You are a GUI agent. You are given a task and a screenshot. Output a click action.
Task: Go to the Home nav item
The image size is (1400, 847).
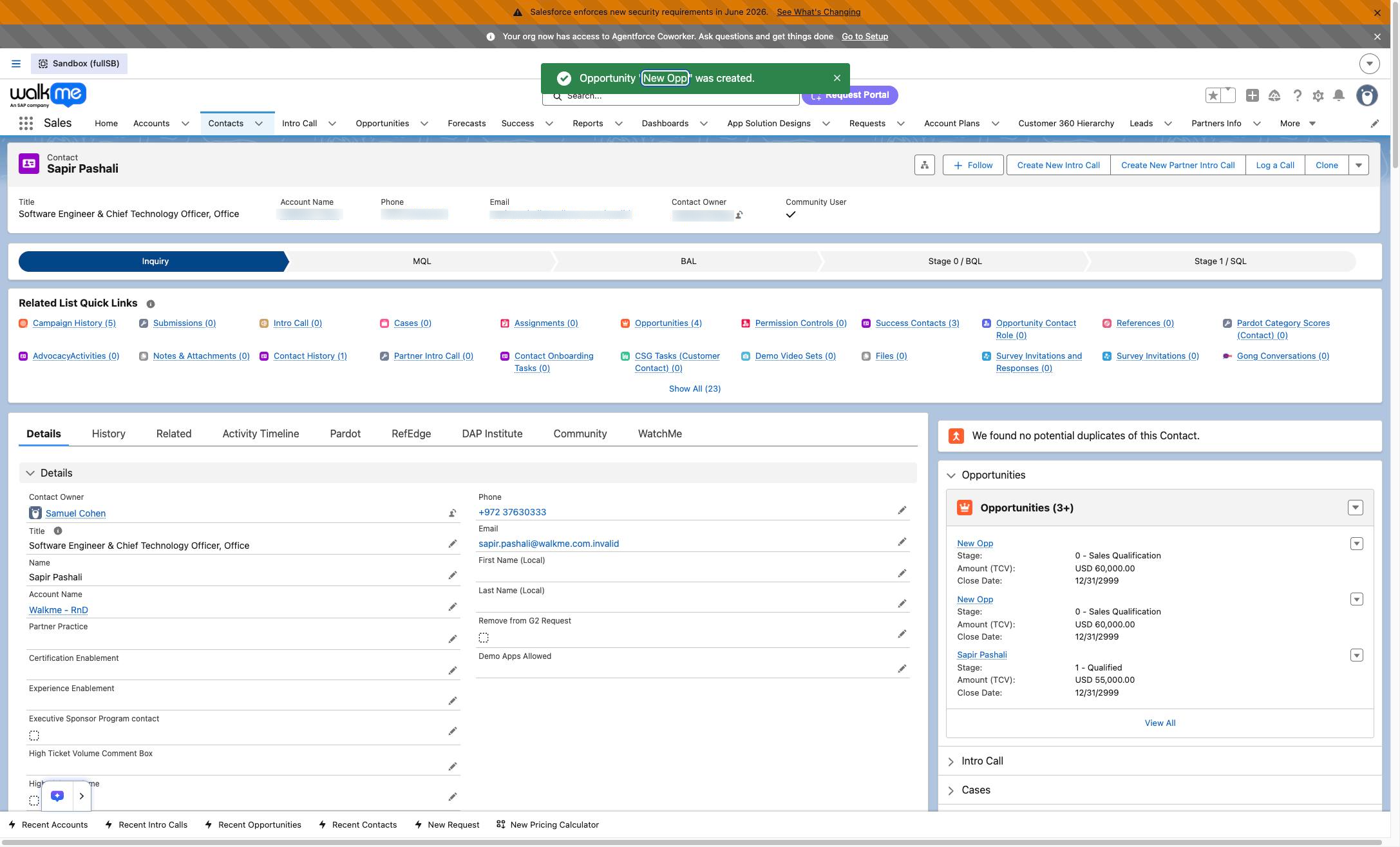click(106, 124)
